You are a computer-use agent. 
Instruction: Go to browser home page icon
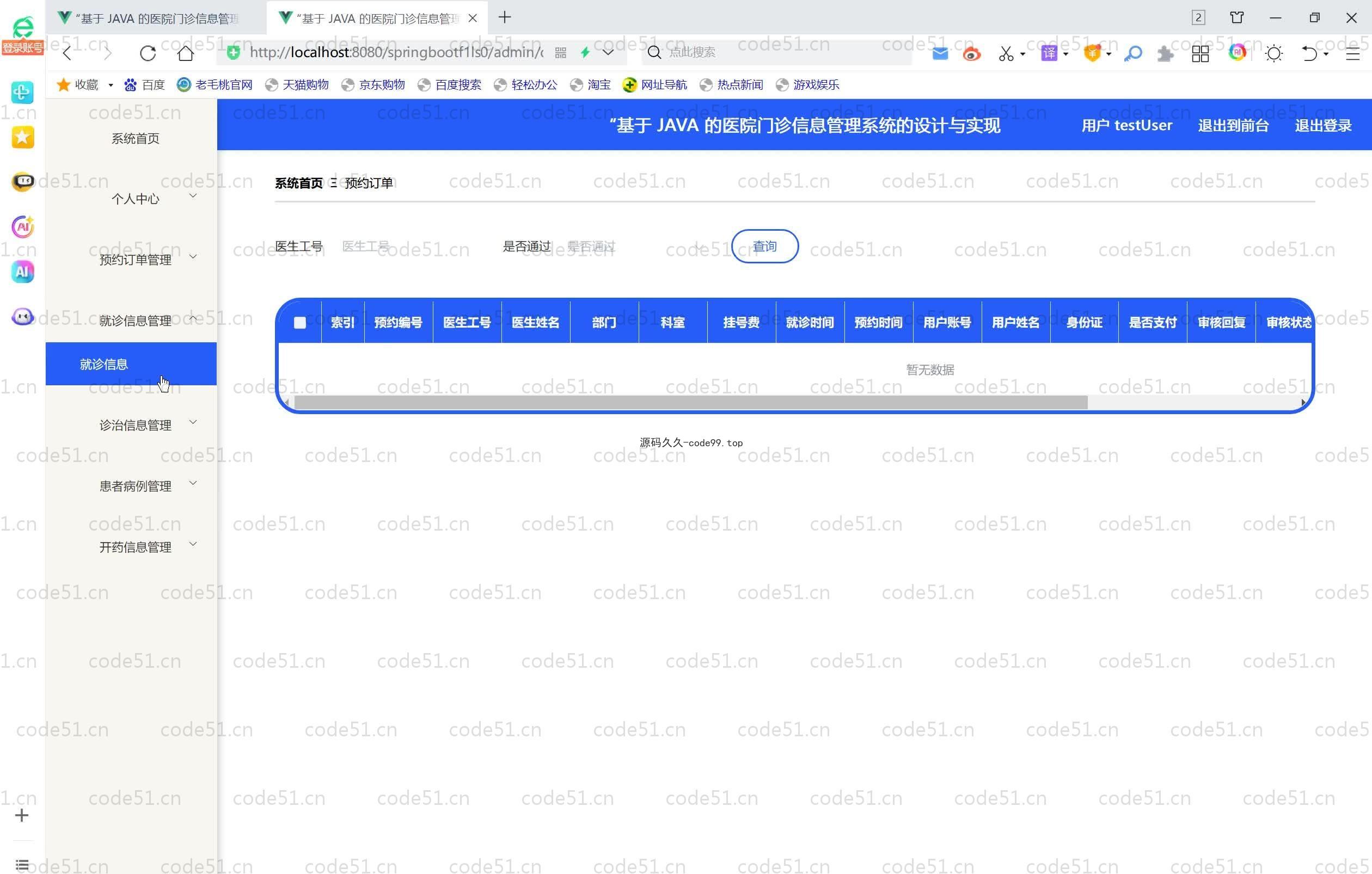coord(186,53)
